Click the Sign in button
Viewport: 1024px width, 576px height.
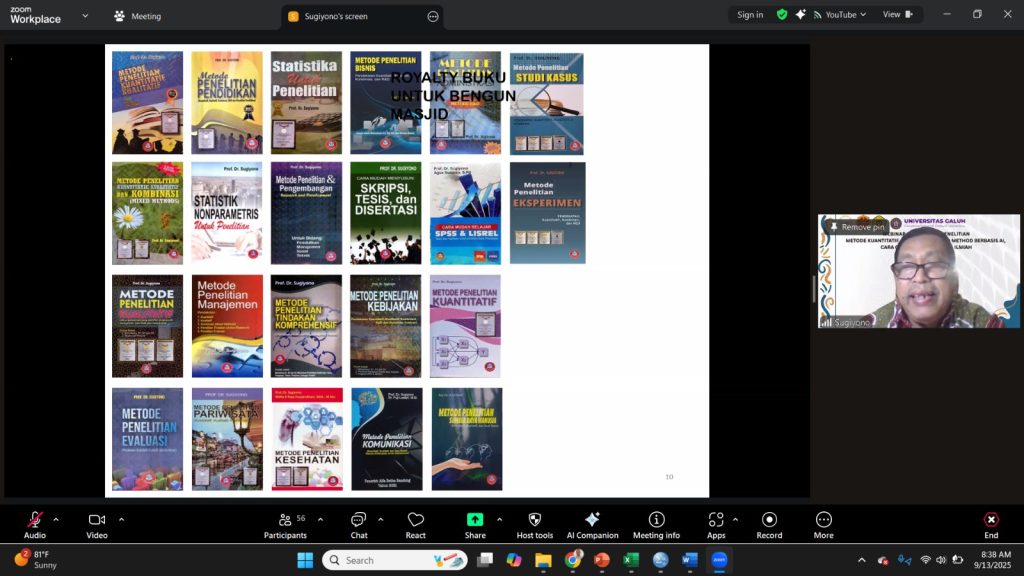point(750,15)
